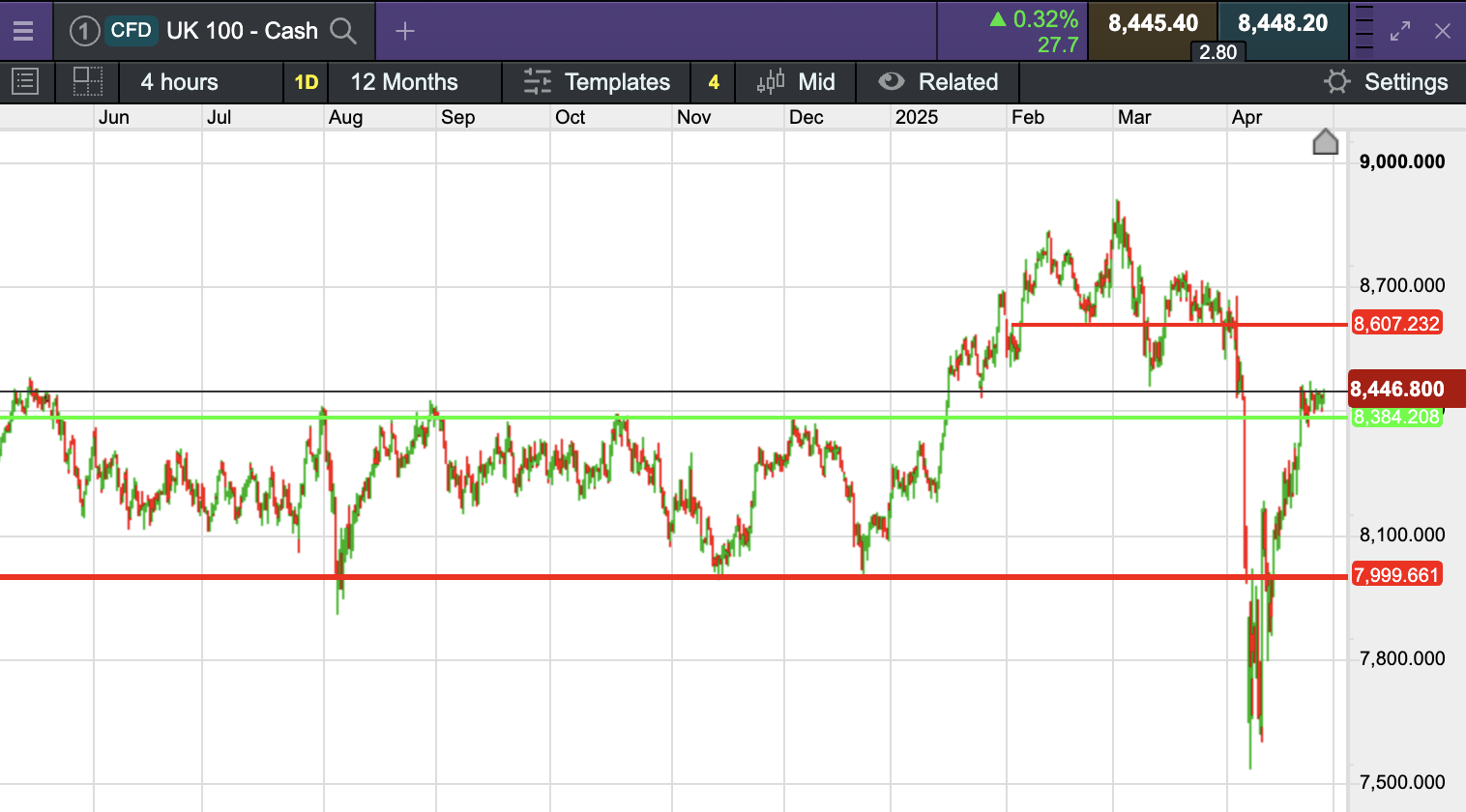Open the chart layout grid icon
Image resolution: width=1466 pixels, height=812 pixels.
[88, 82]
